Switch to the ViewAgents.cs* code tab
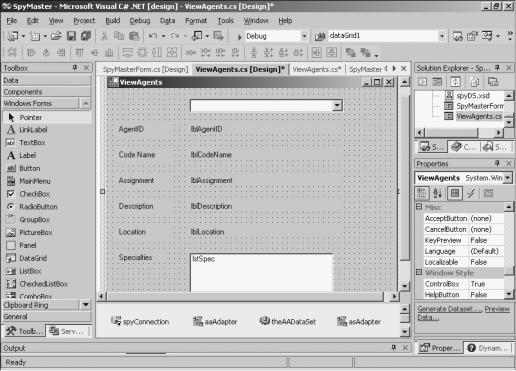 coord(317,69)
